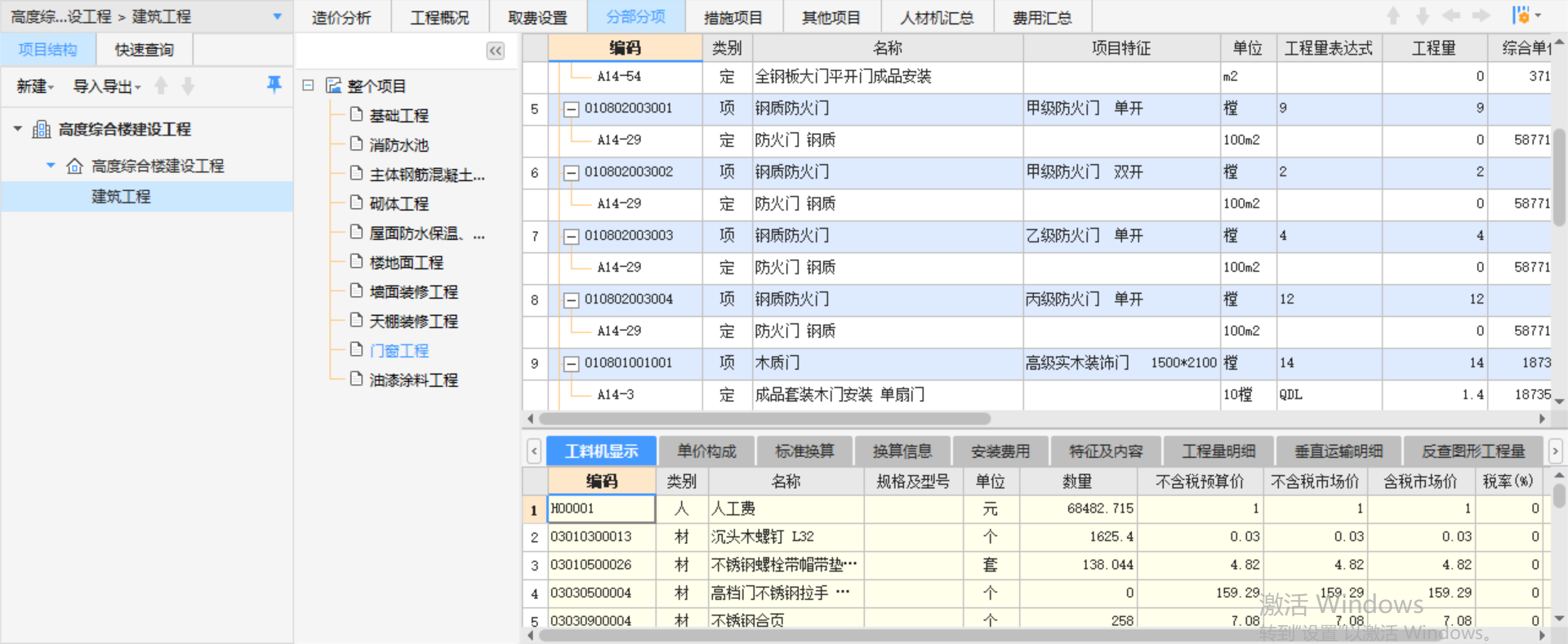This screenshot has width=1568, height=644.
Task: Select the 建筑工程 tree item
Action: click(121, 197)
